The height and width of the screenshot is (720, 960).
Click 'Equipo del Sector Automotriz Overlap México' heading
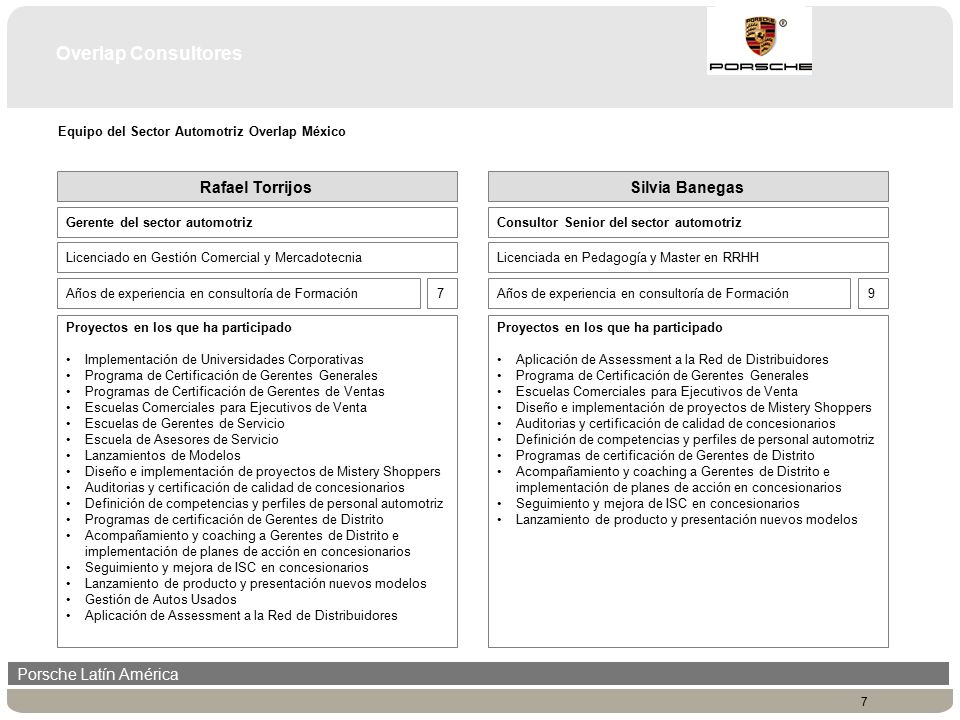coord(201,131)
